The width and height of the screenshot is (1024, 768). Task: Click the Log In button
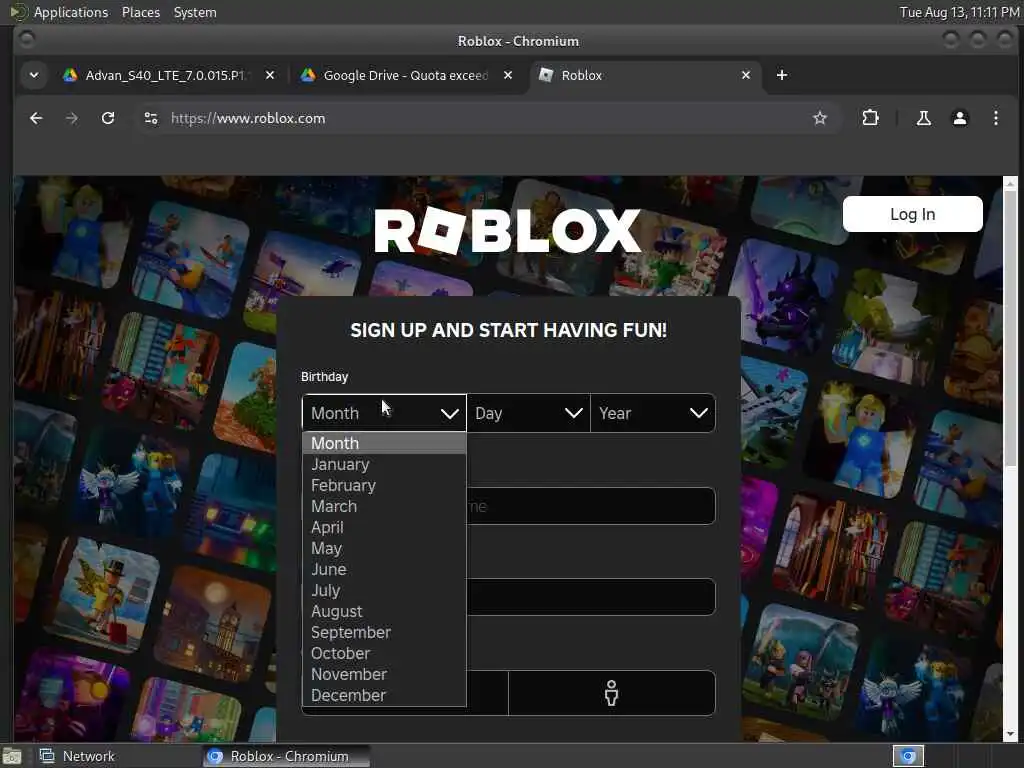912,214
